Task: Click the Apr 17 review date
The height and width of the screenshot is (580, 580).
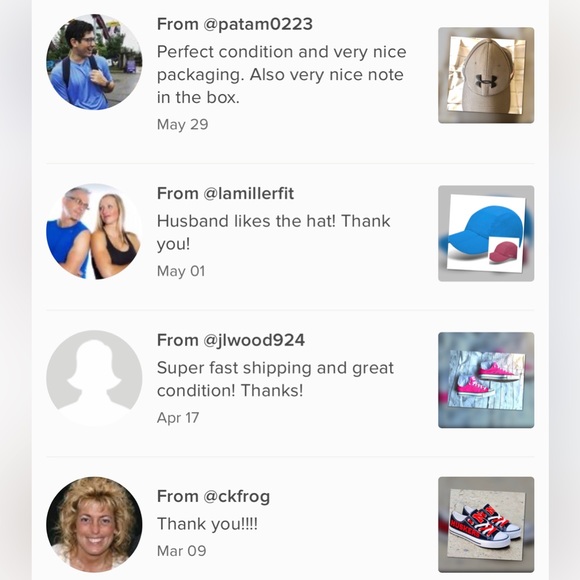Action: point(178,418)
